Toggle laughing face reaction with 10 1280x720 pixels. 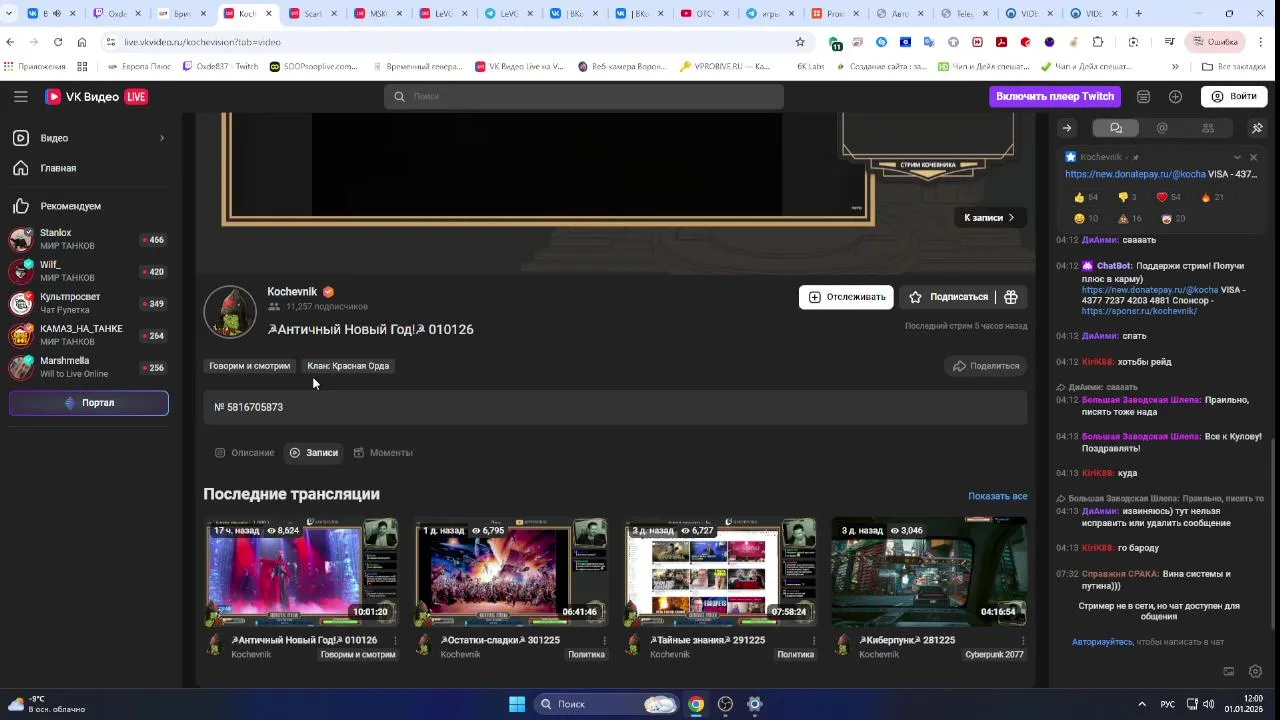click(x=1086, y=218)
